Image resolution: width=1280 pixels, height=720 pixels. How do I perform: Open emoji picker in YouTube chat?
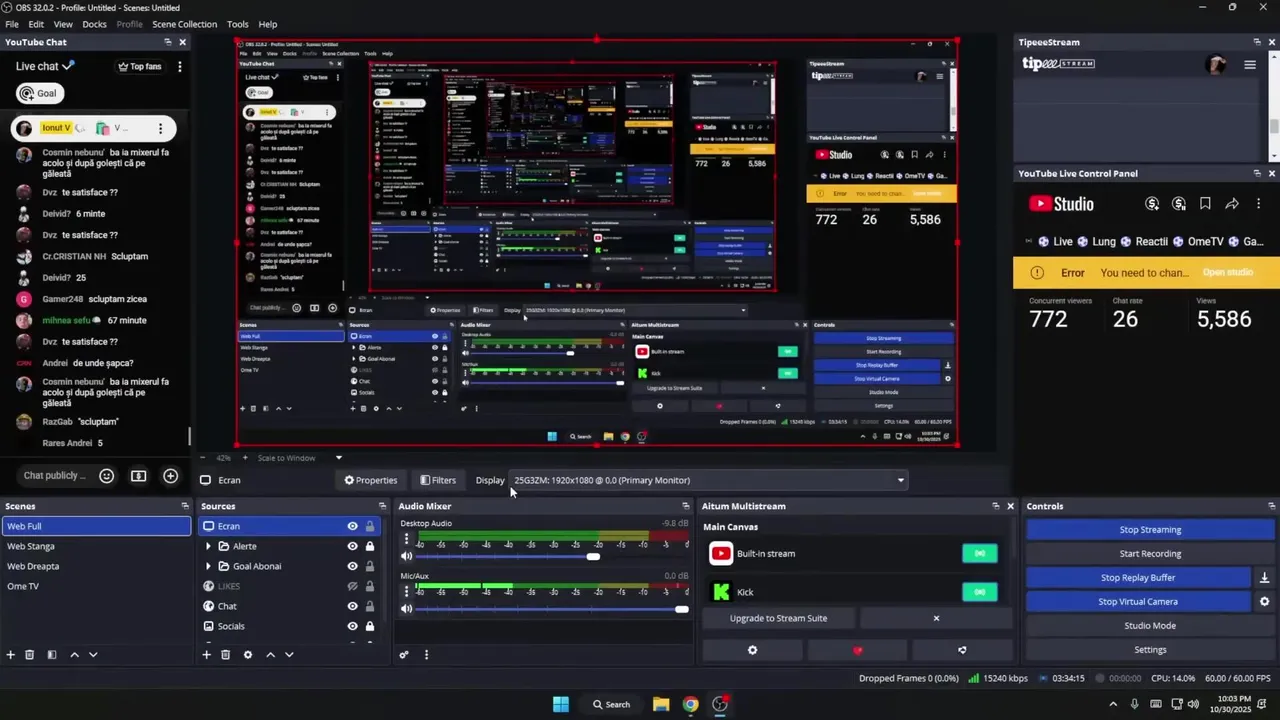point(107,476)
